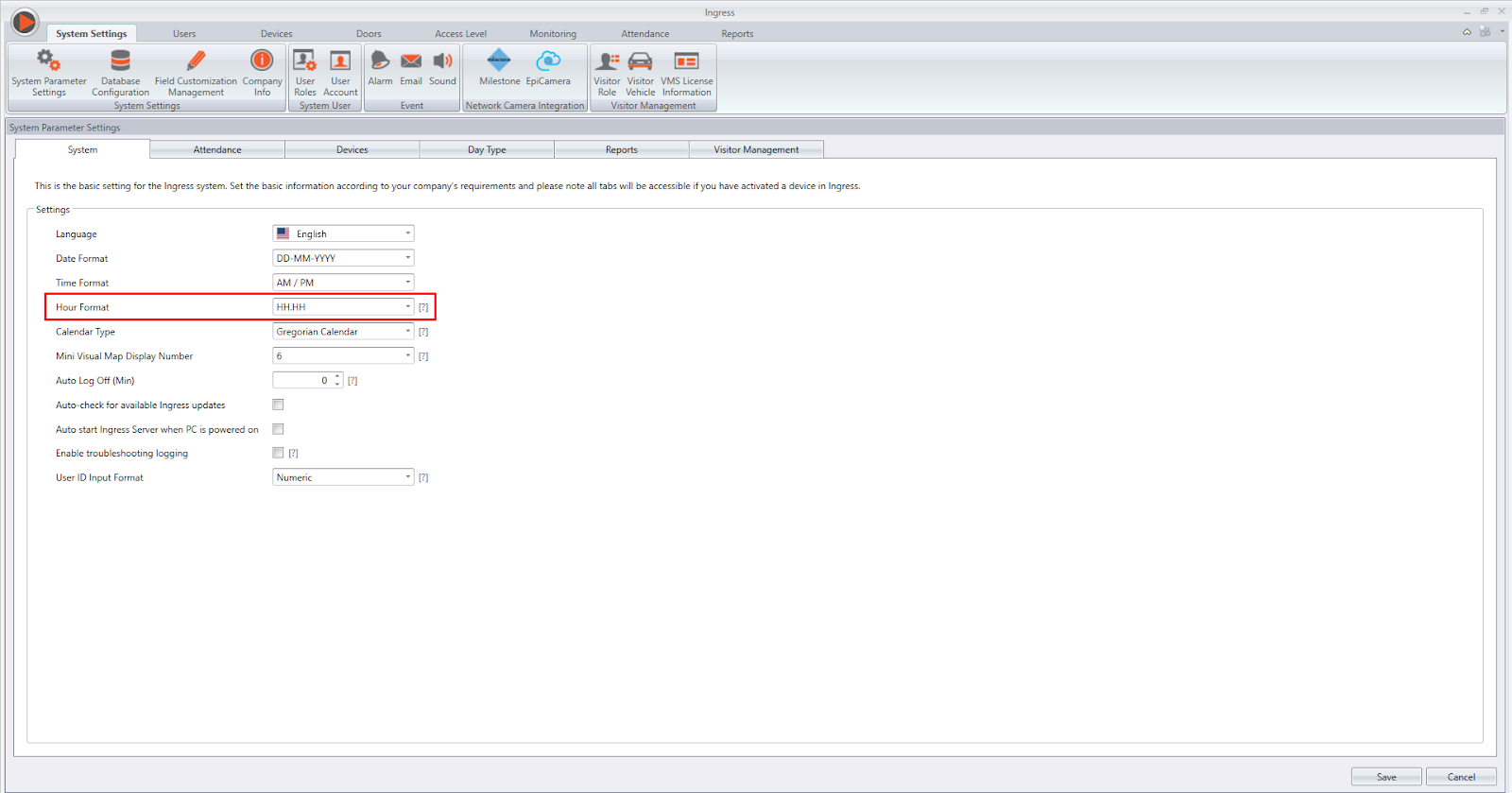Open Company Info
This screenshot has width=1512, height=793.
click(262, 73)
